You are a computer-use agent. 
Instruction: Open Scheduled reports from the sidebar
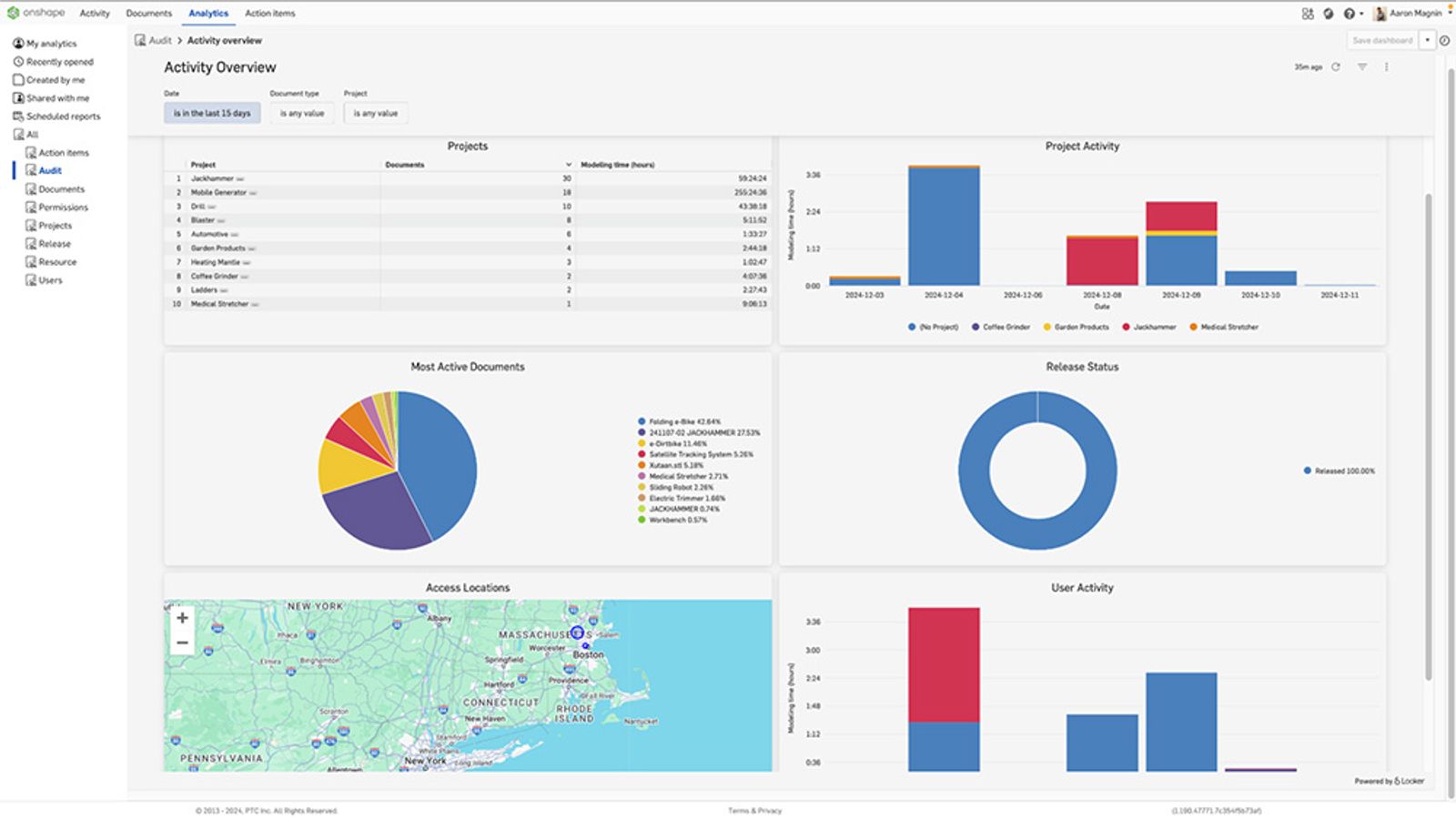[63, 116]
